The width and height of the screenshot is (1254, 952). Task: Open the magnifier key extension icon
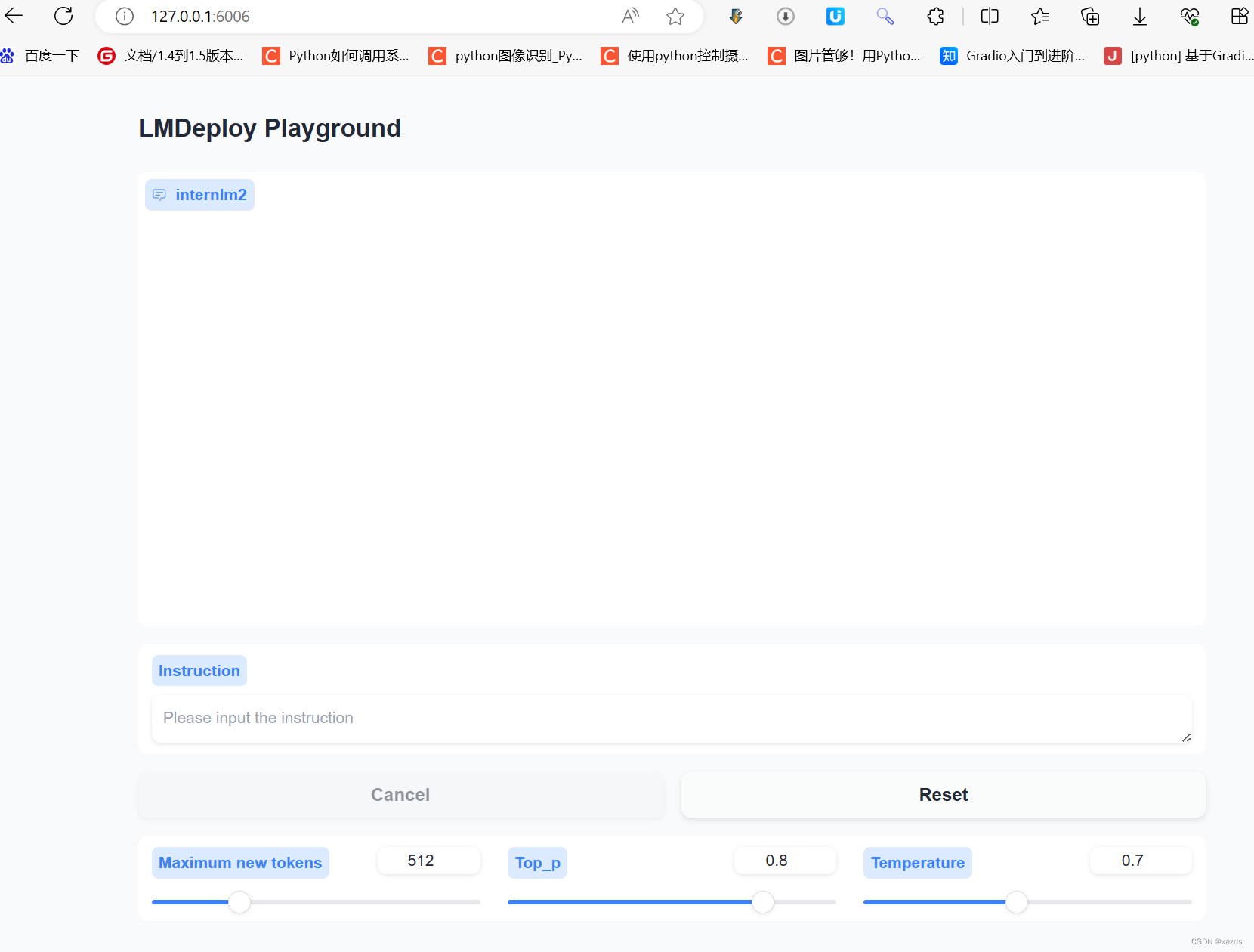[885, 17]
